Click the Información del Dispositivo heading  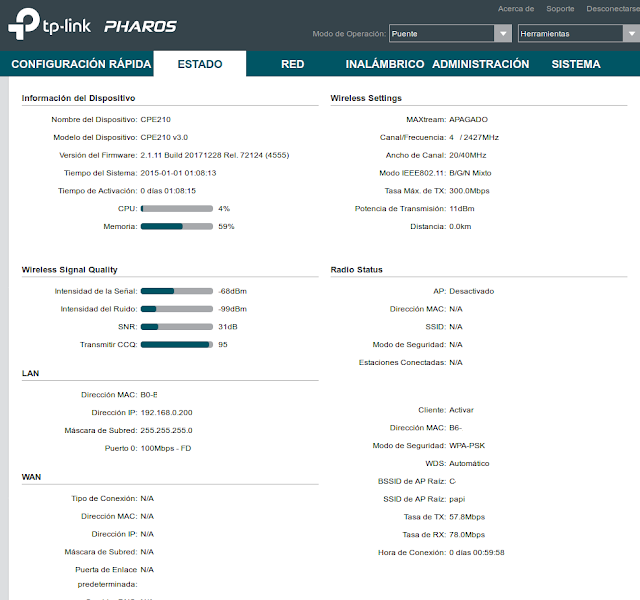[78, 98]
